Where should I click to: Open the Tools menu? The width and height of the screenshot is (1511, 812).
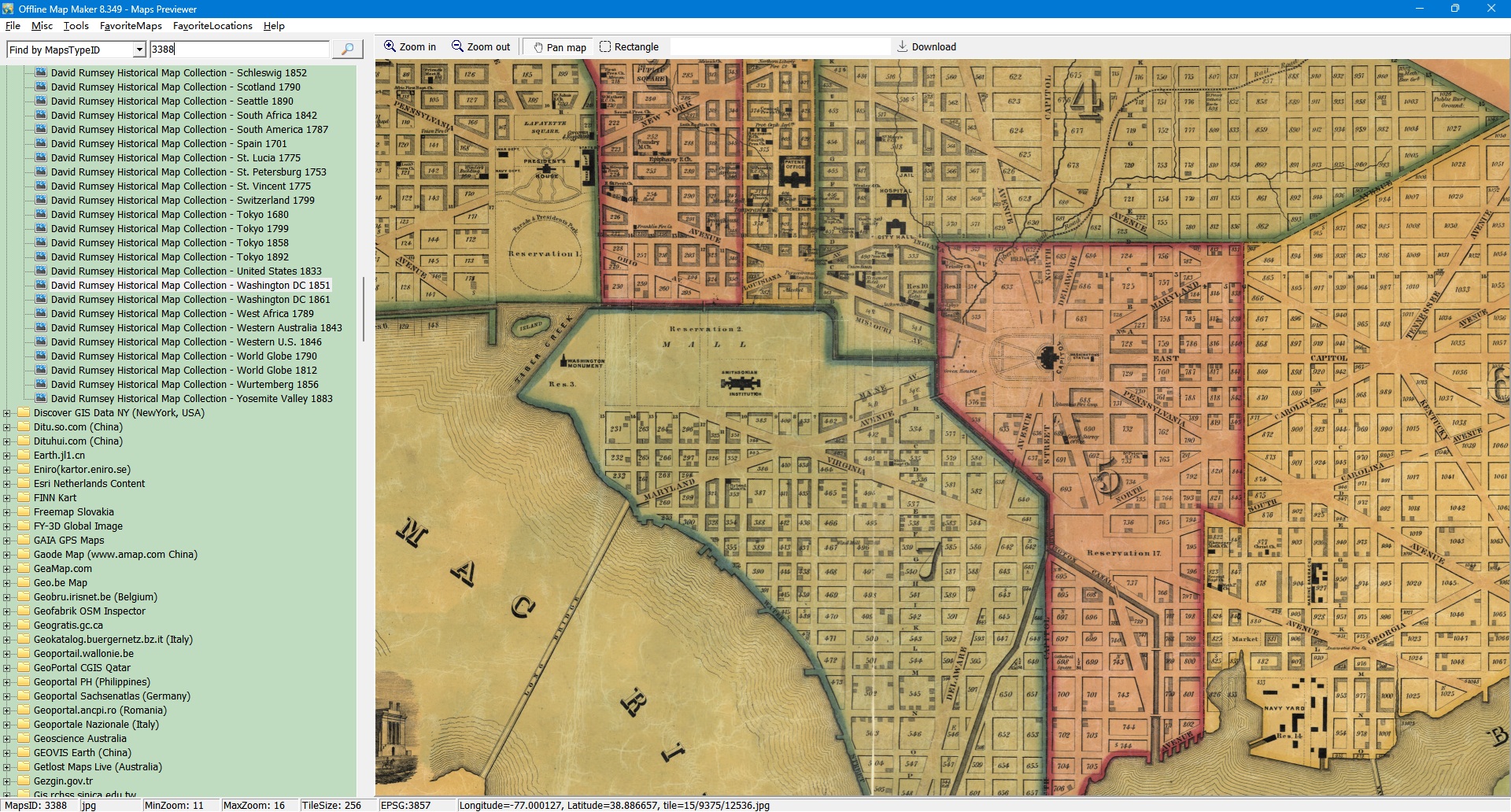coord(76,26)
